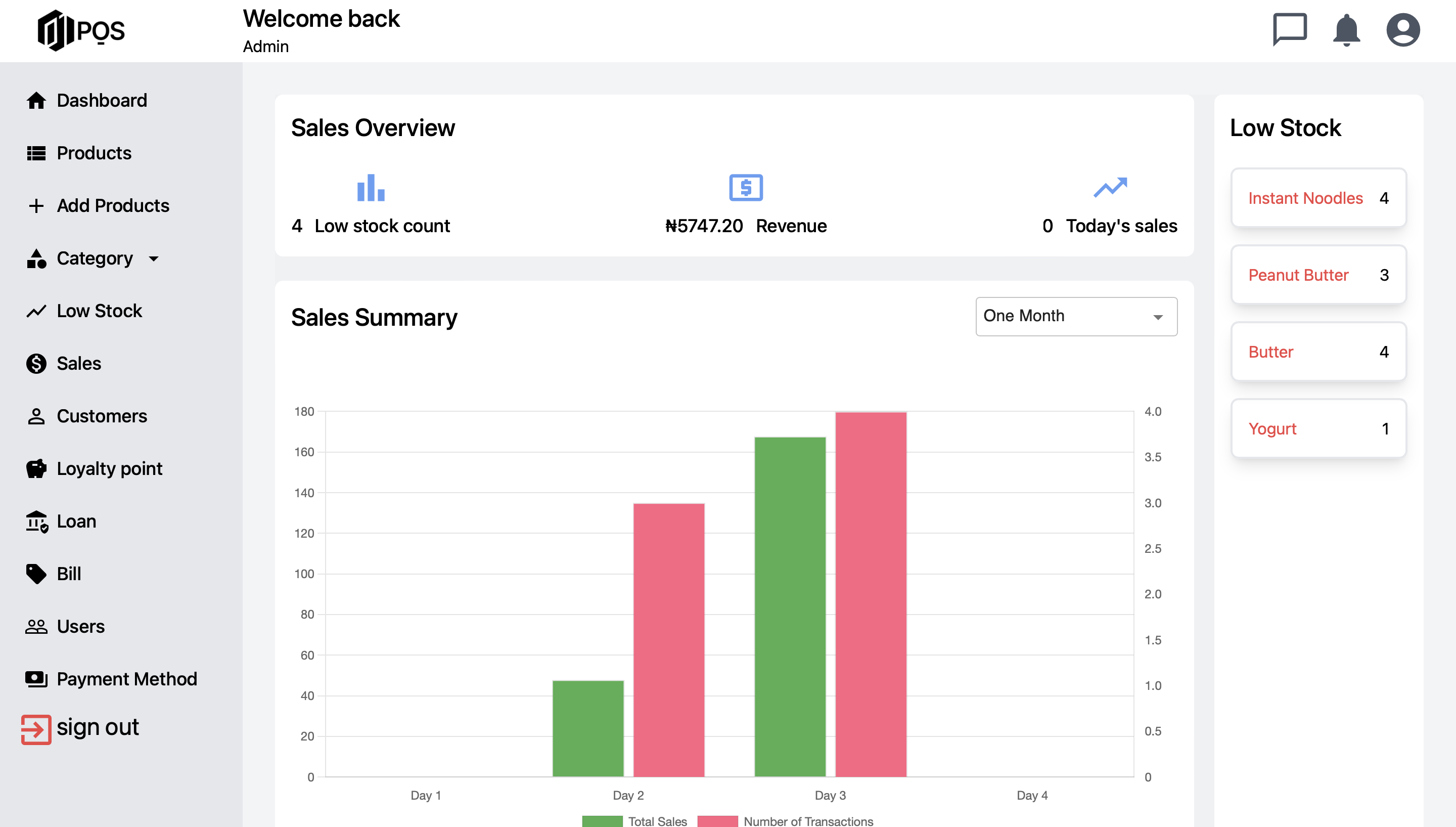Click the ₦5747.20 revenue value

[704, 226]
